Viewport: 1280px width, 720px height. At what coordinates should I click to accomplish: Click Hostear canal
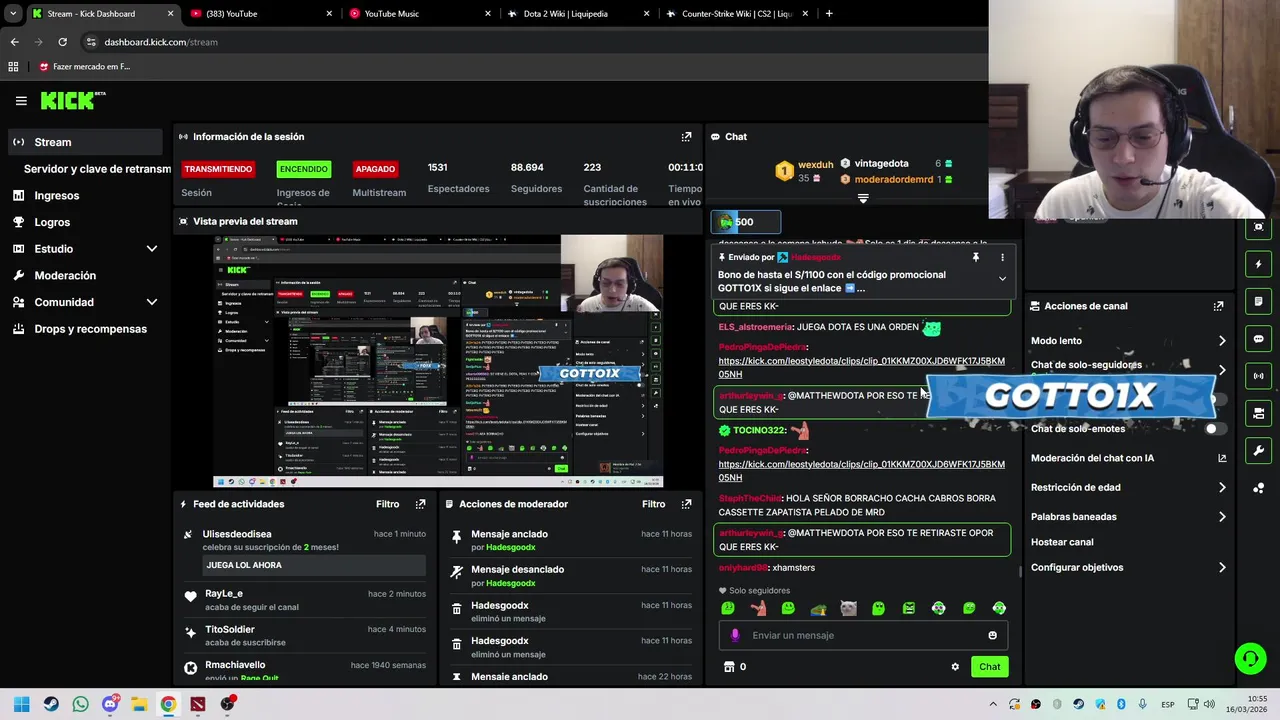[x=1062, y=542]
